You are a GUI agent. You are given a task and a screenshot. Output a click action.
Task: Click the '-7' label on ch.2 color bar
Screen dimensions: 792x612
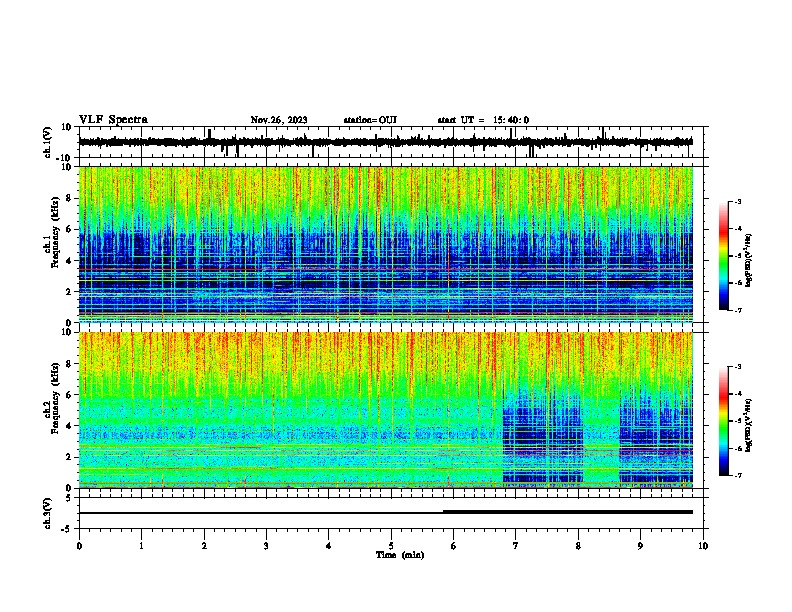tap(738, 476)
